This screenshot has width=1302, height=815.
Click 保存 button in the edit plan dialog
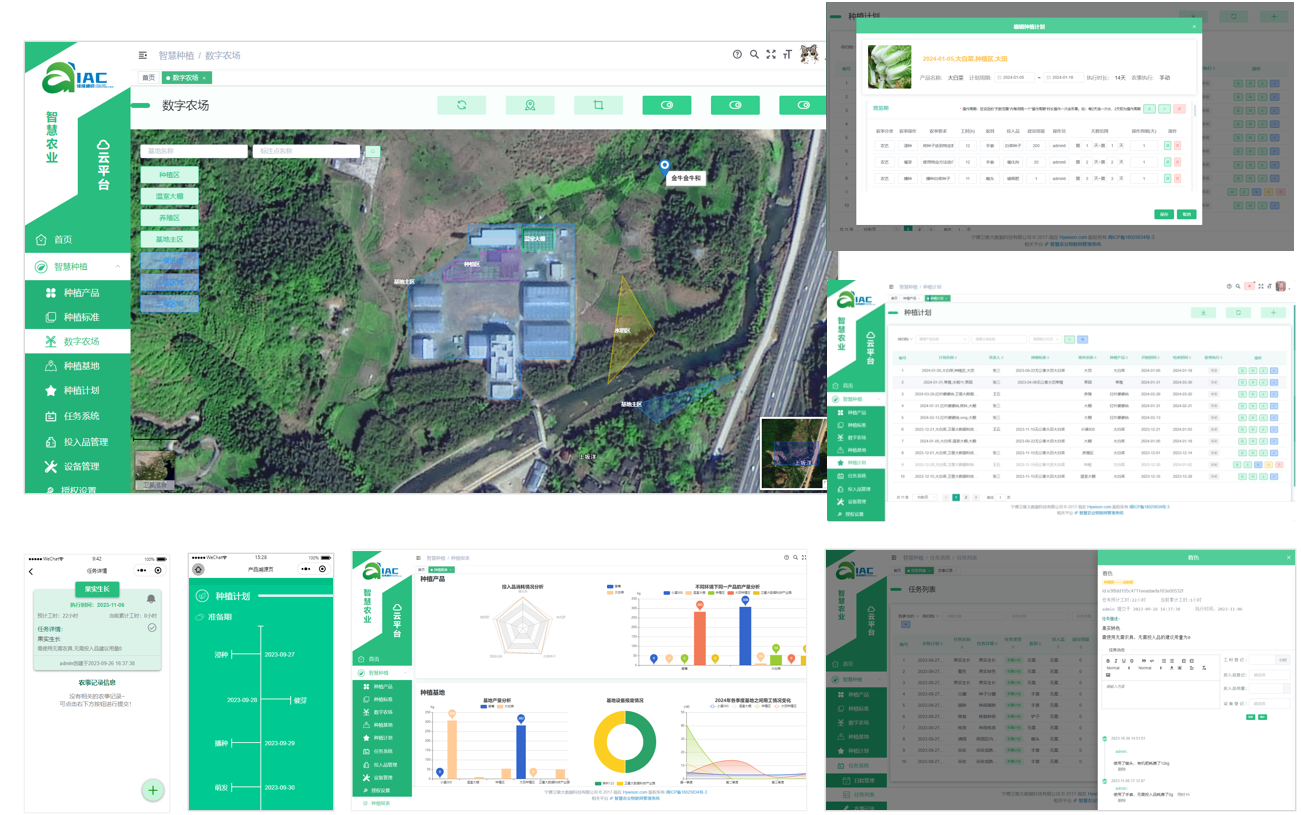click(1164, 214)
